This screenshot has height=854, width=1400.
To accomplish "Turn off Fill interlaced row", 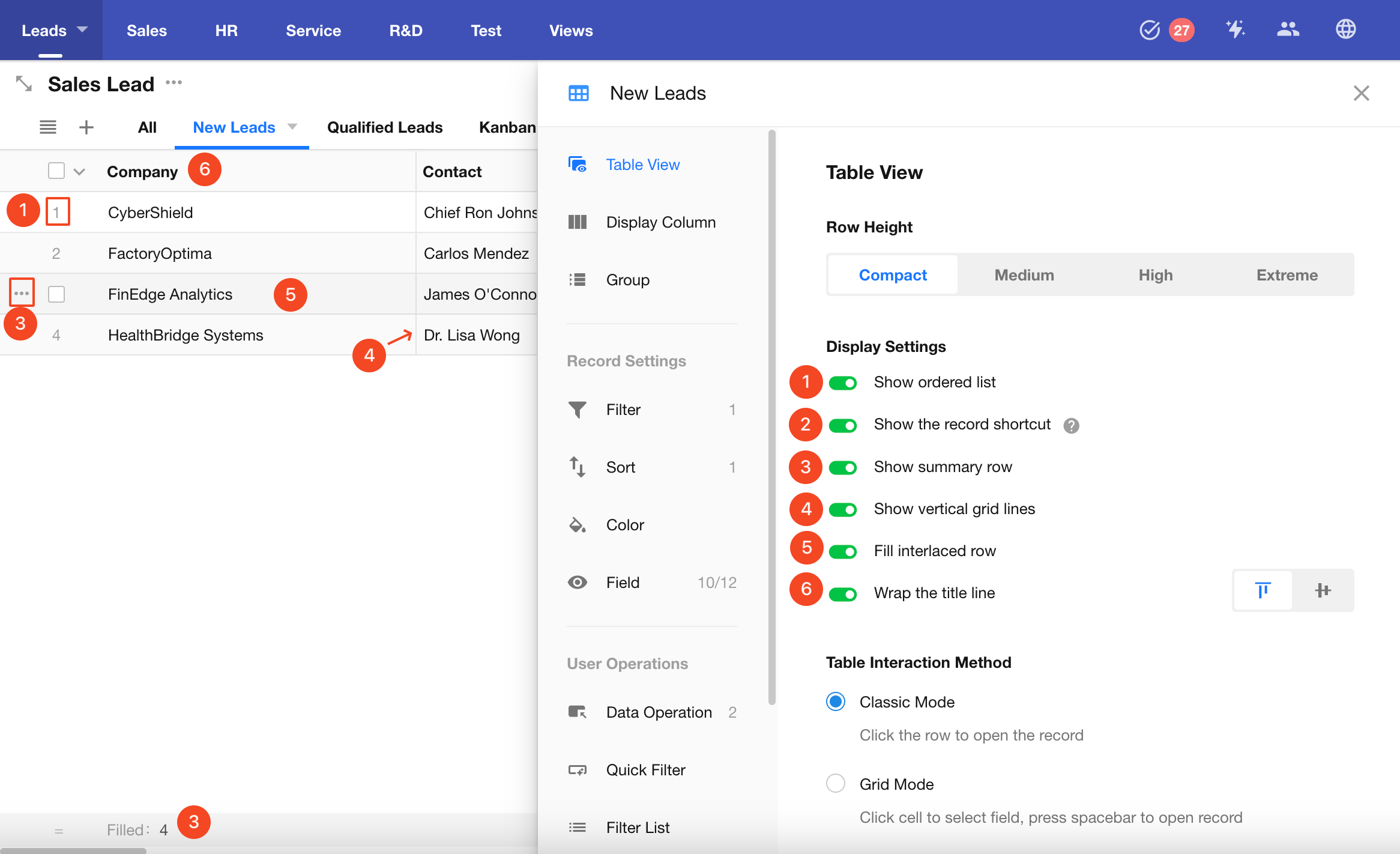I will coord(843,551).
